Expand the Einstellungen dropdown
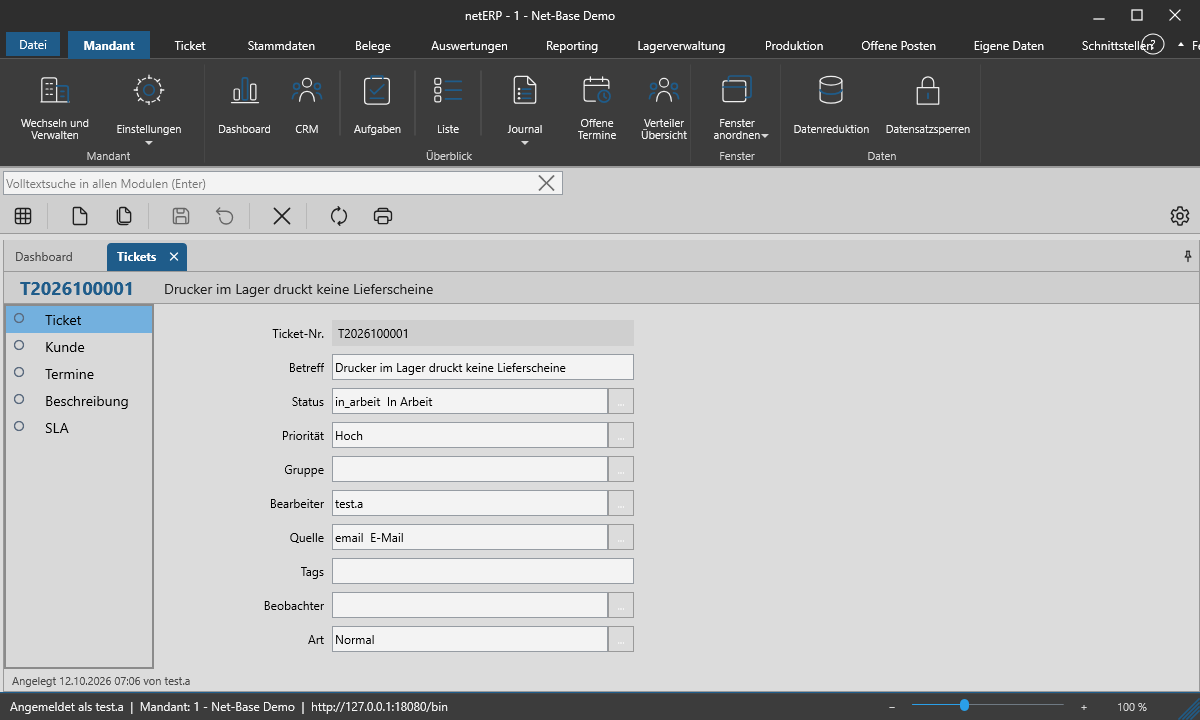The image size is (1200, 720). tap(149, 142)
